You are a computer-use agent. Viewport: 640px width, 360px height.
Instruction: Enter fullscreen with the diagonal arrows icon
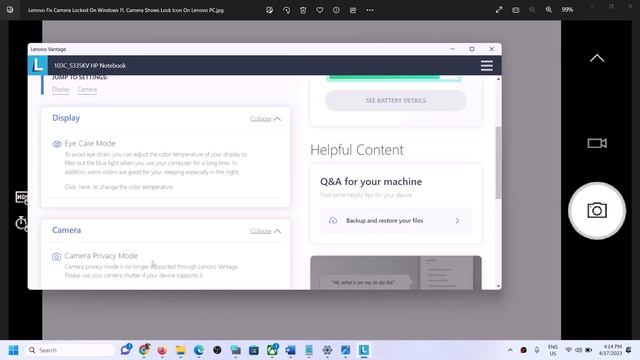tap(499, 10)
